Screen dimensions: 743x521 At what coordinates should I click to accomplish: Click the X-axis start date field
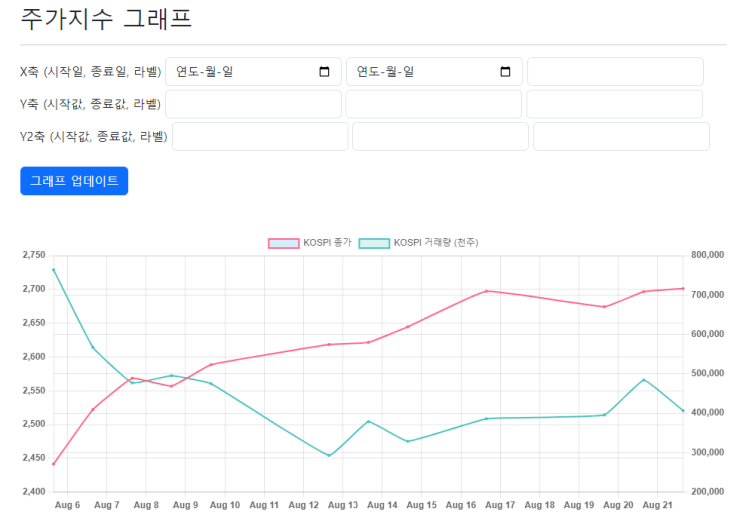(x=253, y=72)
